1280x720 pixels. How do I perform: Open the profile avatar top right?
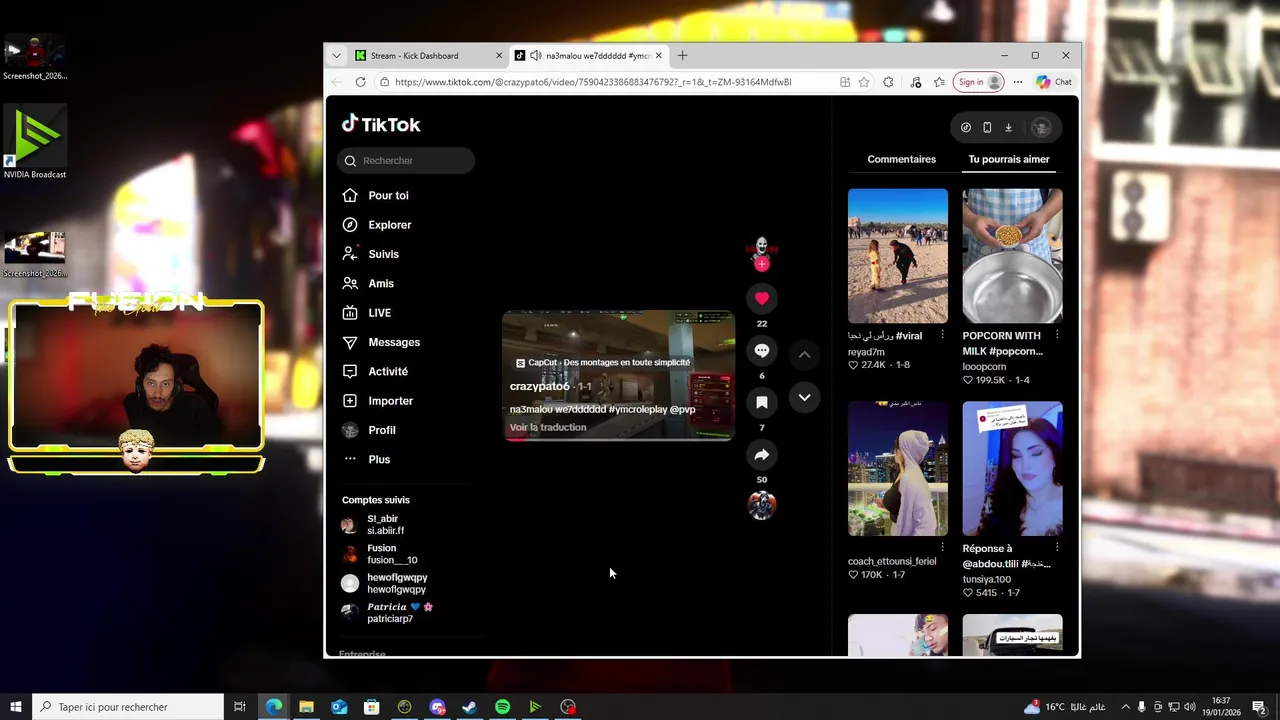click(x=1041, y=127)
